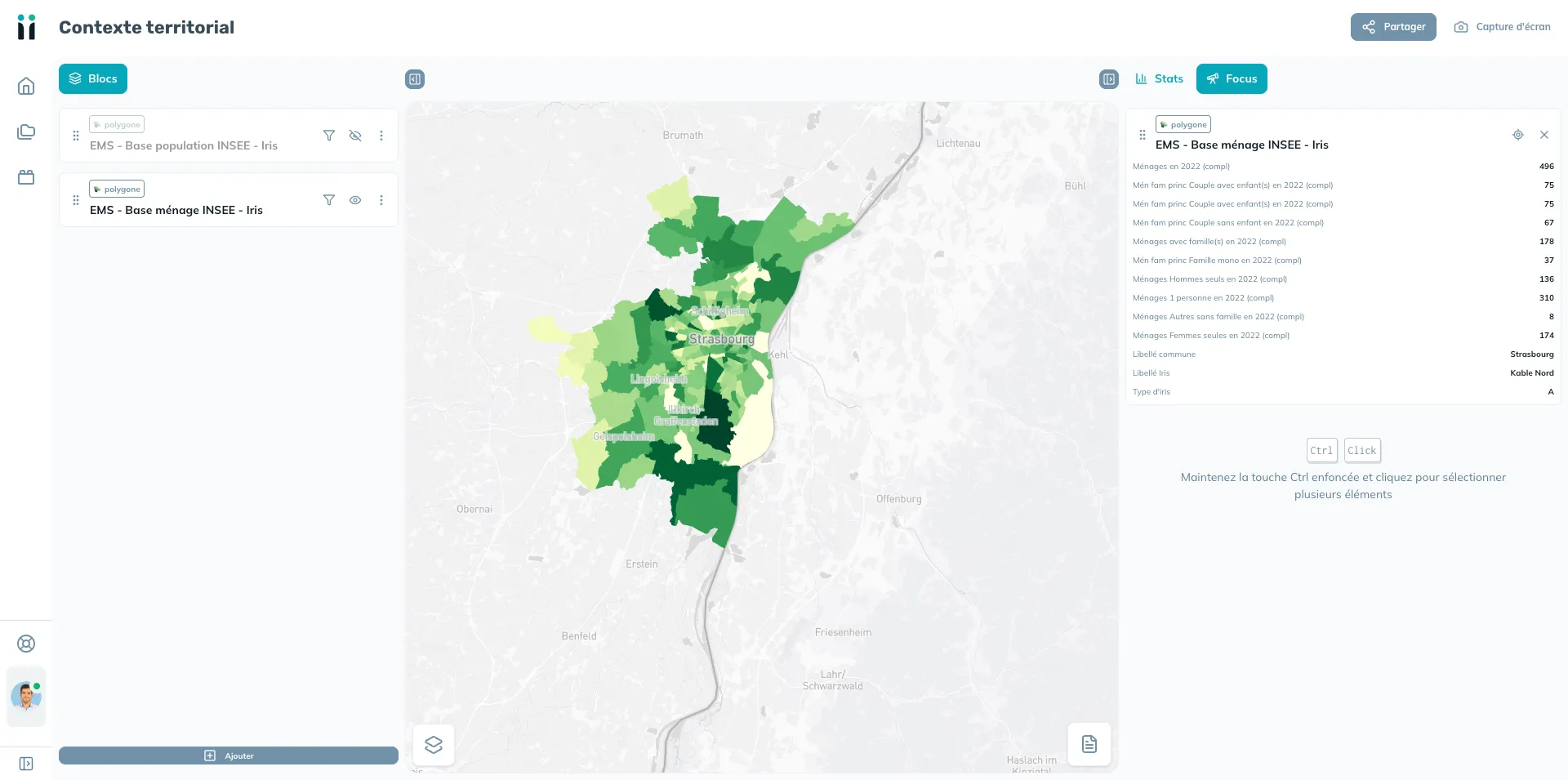
Task: Select the 'Libellé commune' row label
Action: point(1164,354)
